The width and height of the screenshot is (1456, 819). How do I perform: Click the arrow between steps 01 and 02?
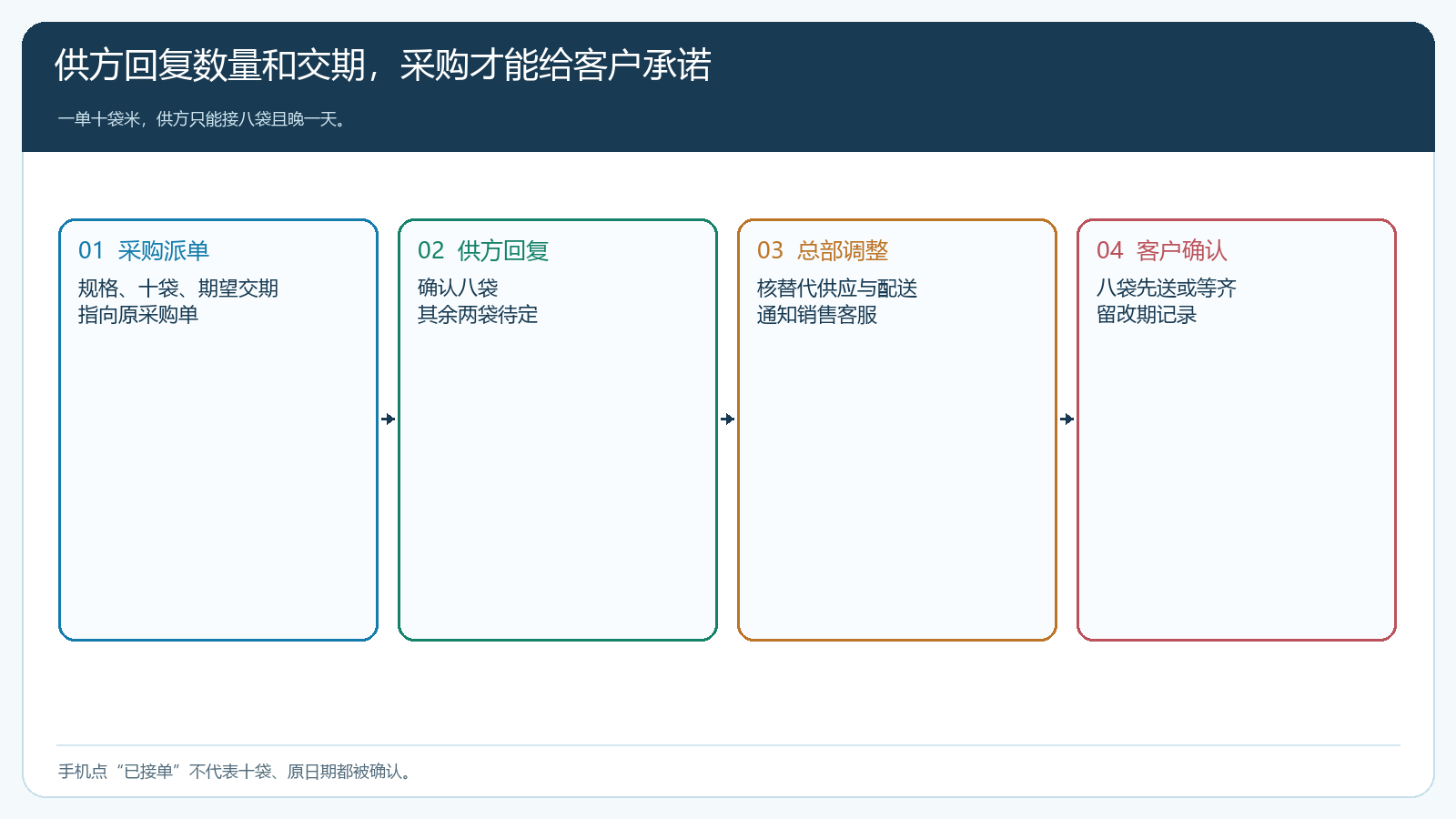point(389,419)
